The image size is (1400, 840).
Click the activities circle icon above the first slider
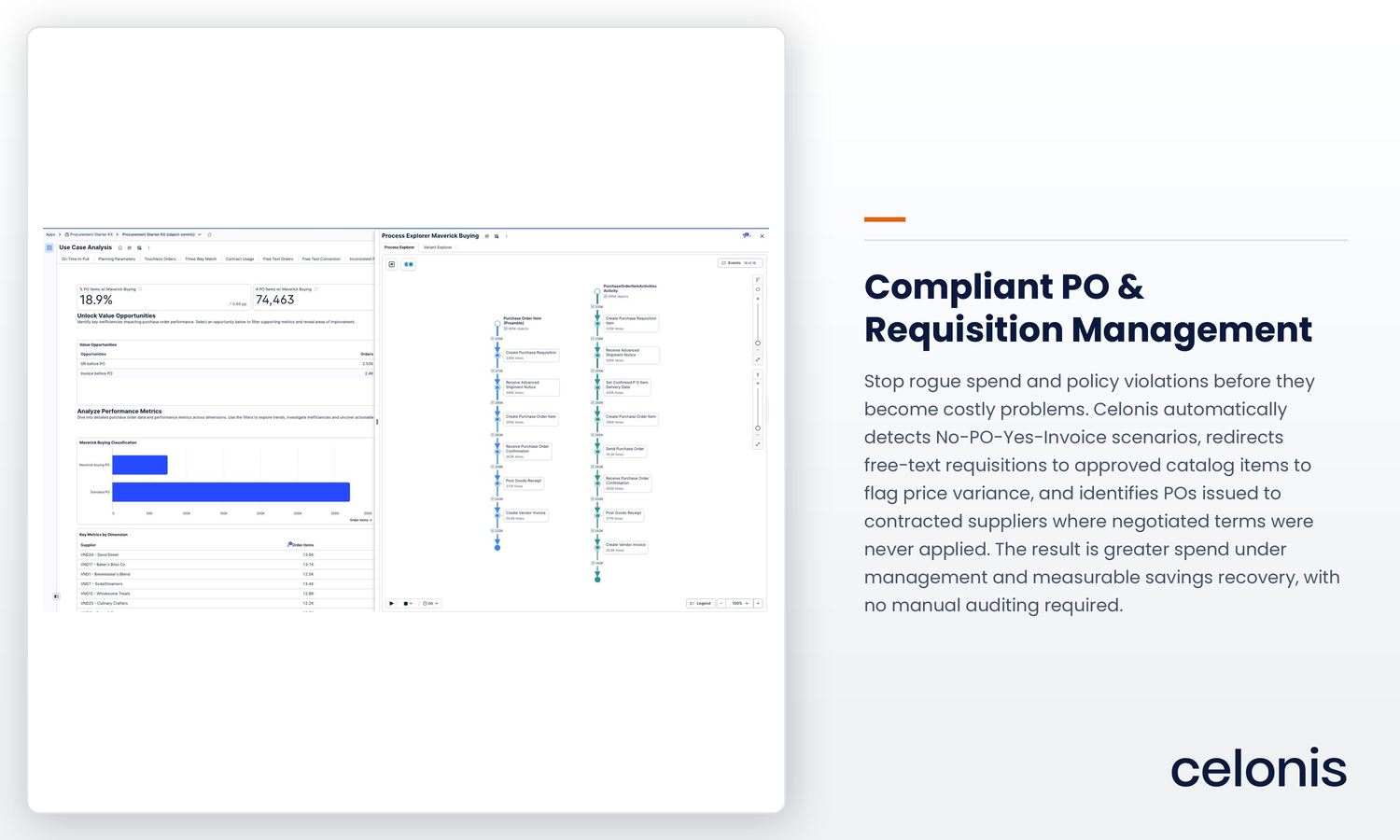click(x=758, y=289)
